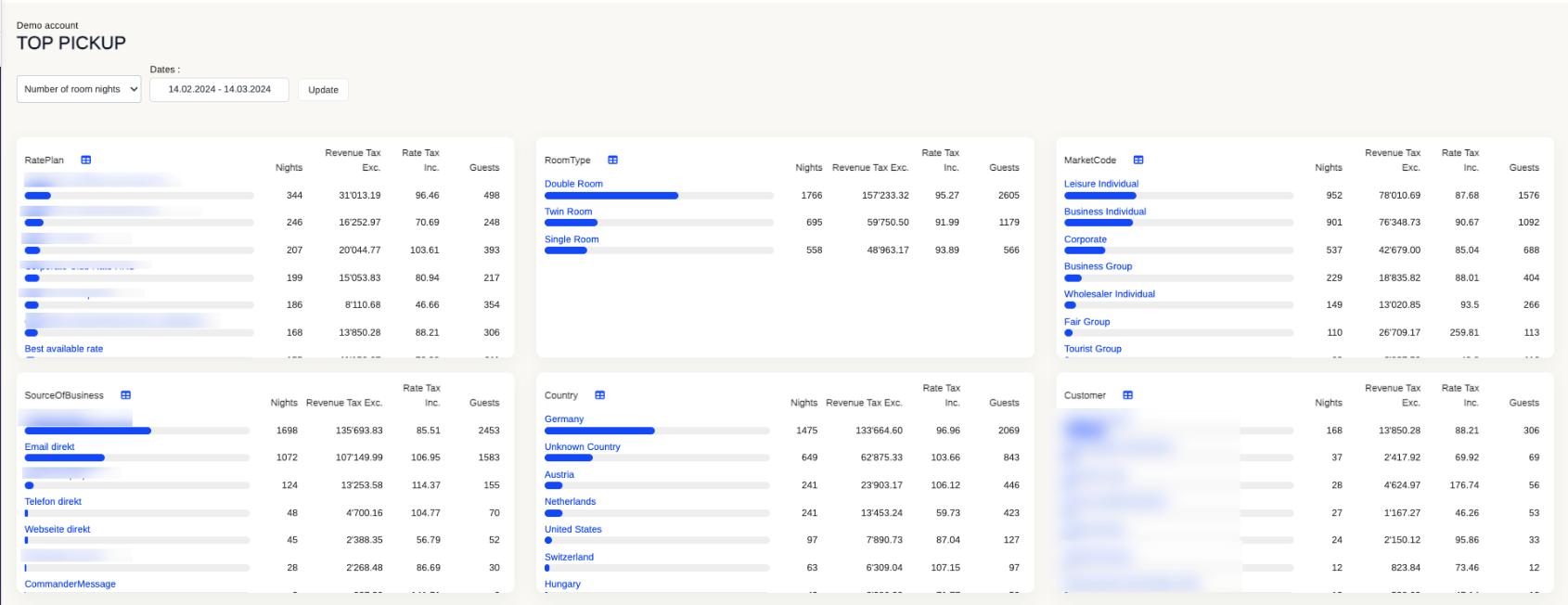The height and width of the screenshot is (605, 1568).
Task: Click the Business Individual link
Action: click(x=1104, y=212)
